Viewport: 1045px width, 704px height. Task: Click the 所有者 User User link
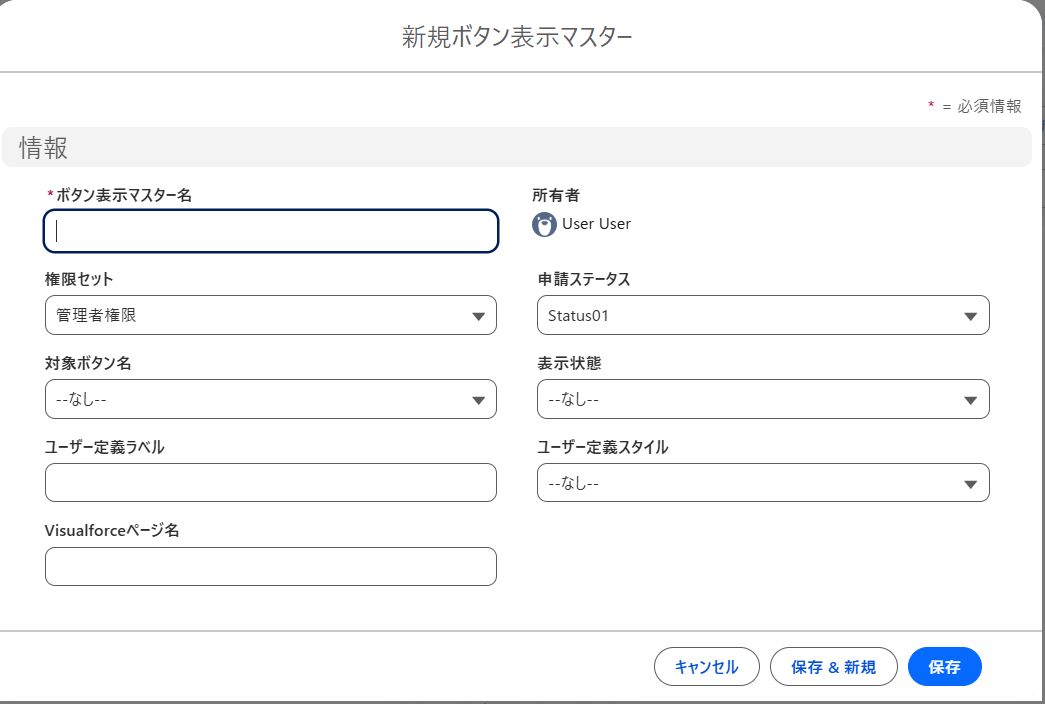(x=597, y=225)
